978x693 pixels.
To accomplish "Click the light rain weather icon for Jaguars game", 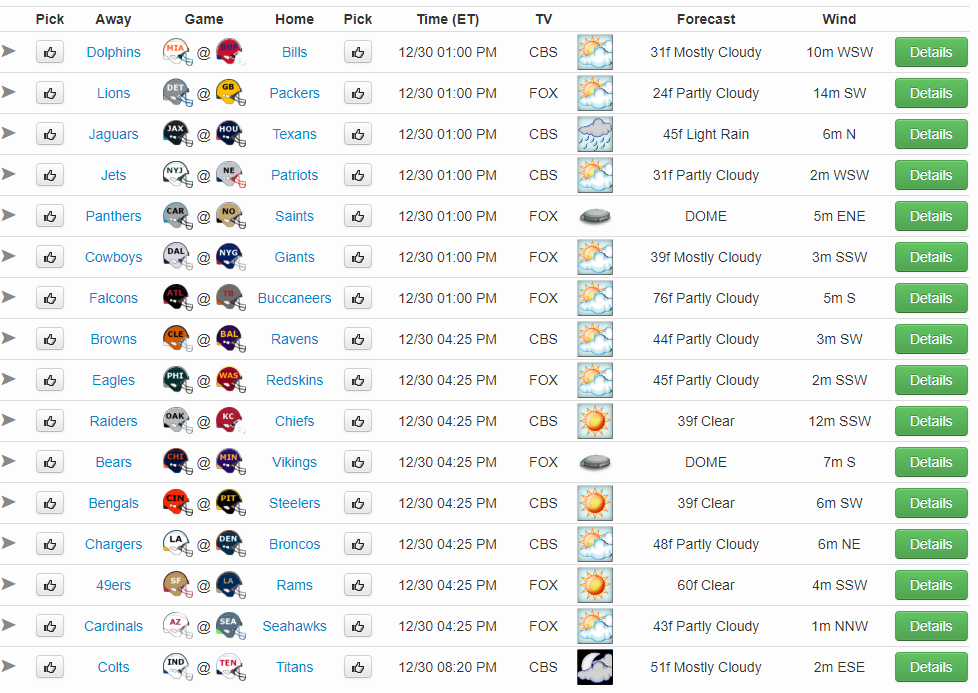I will 595,134.
